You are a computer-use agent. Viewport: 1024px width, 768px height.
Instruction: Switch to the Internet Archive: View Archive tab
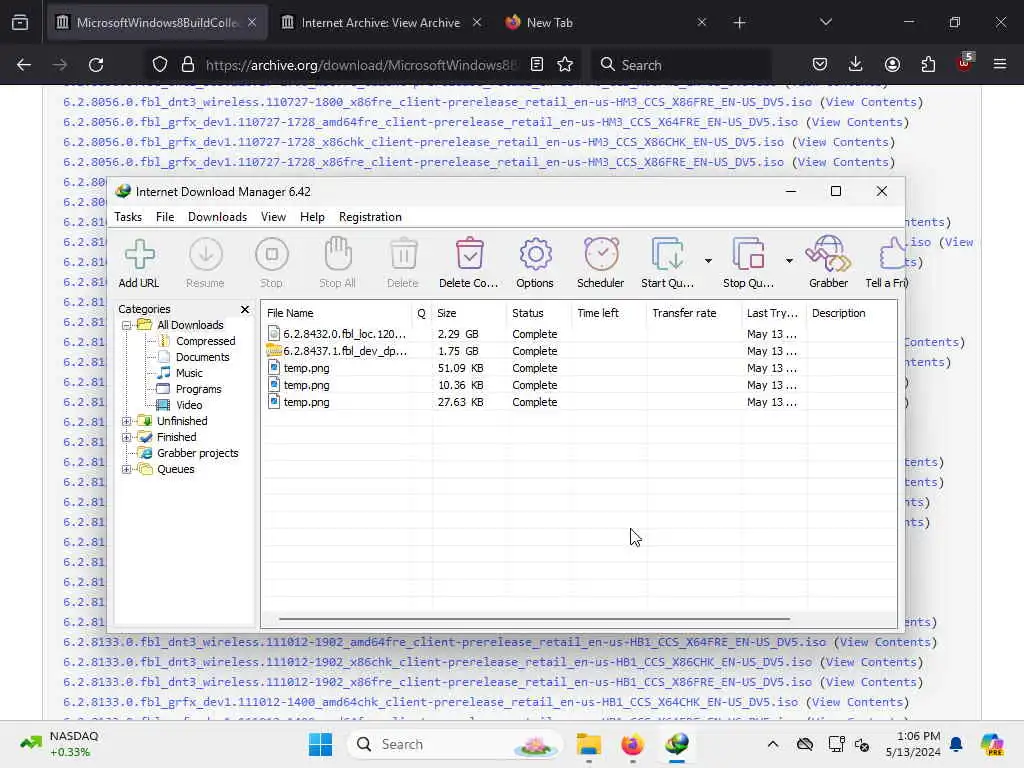[x=381, y=23]
